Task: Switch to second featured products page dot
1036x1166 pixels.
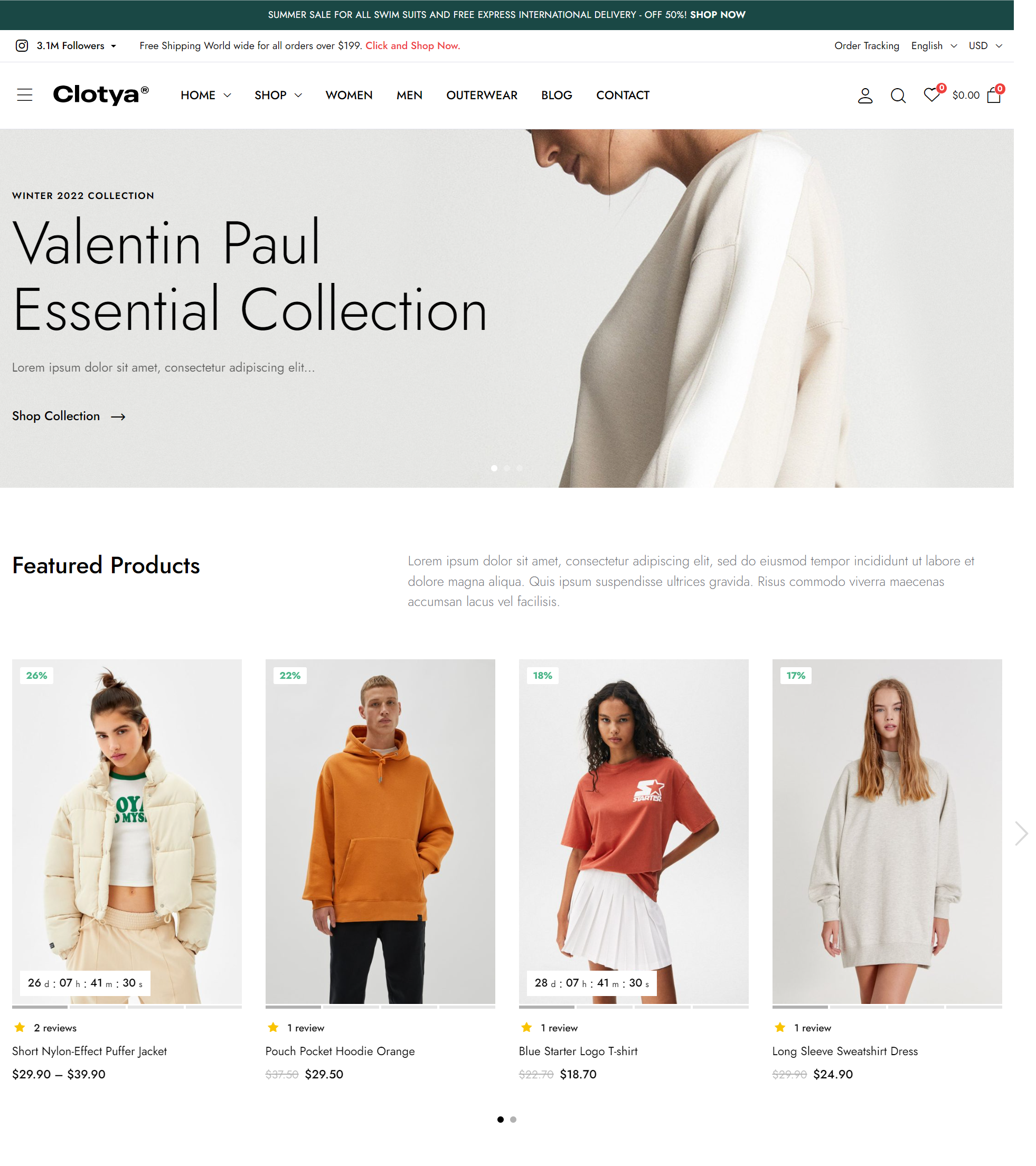Action: [513, 1120]
